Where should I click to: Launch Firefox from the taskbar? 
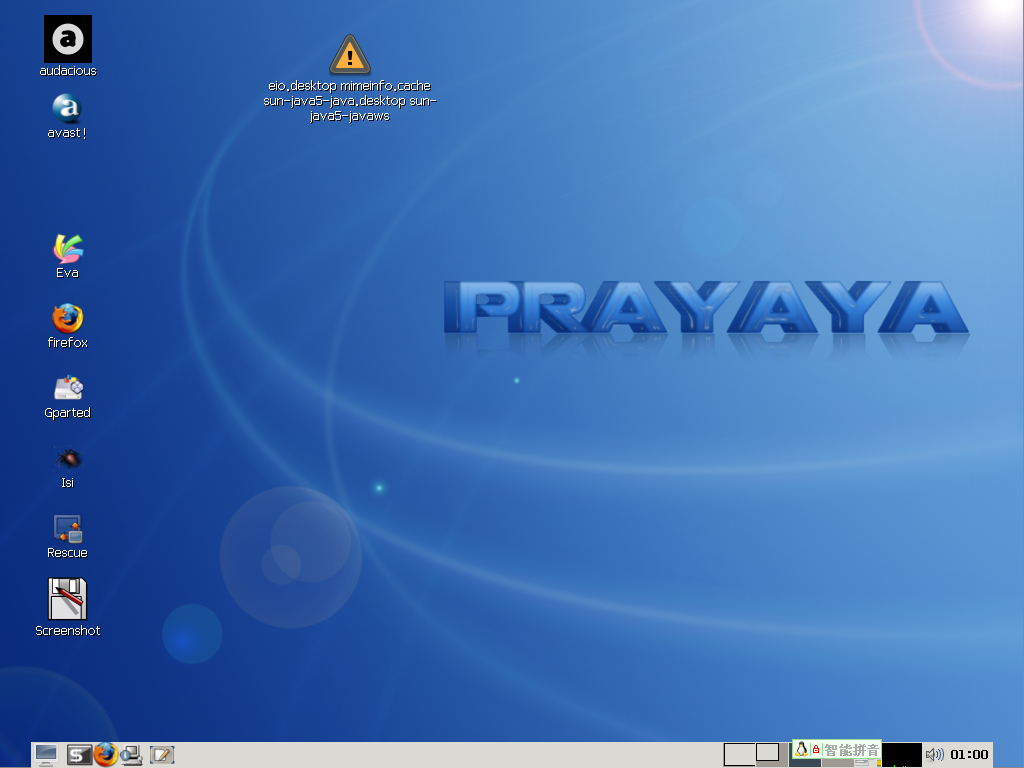[x=106, y=754]
